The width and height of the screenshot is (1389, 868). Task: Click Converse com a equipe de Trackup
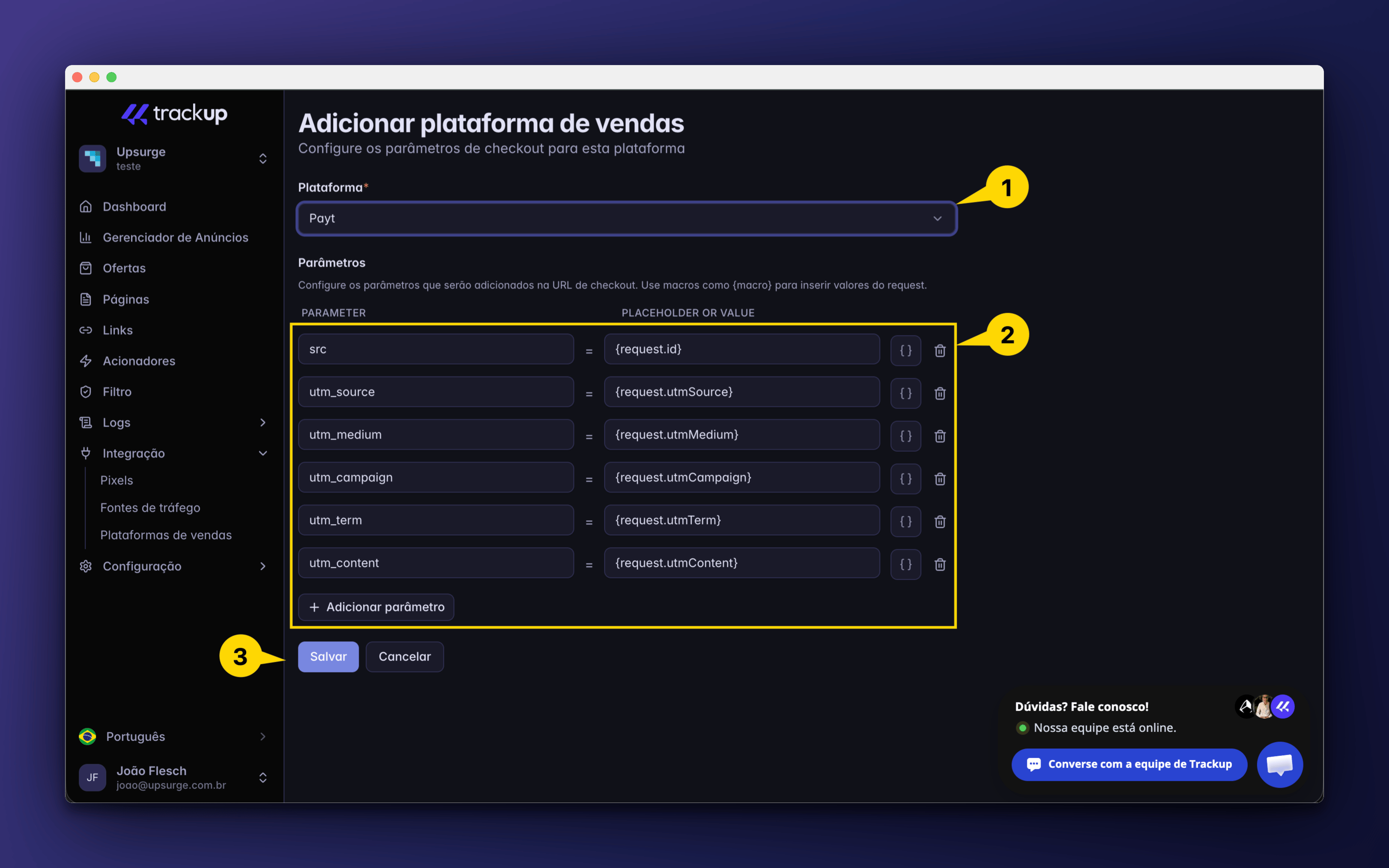1129,764
